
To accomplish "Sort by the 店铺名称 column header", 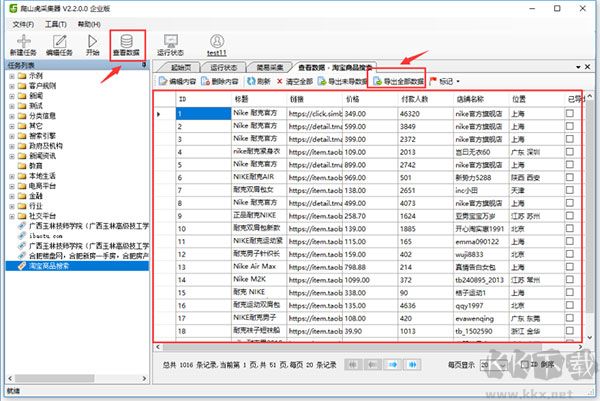I will point(481,99).
